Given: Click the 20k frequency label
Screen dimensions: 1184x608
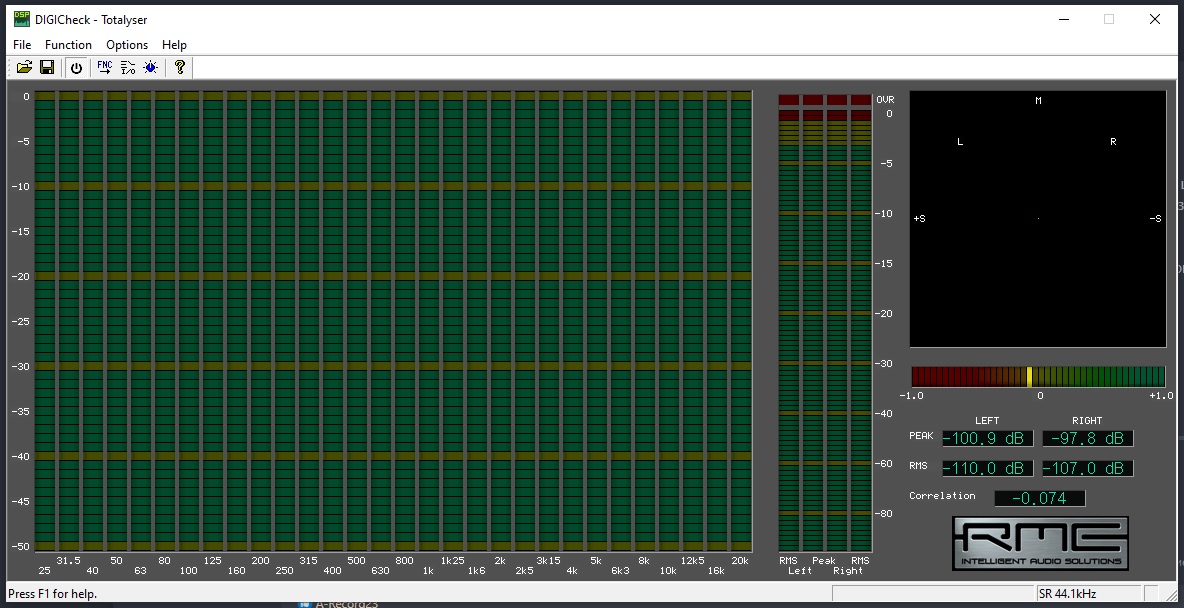Looking at the screenshot, I should pyautogui.click(x=740, y=560).
